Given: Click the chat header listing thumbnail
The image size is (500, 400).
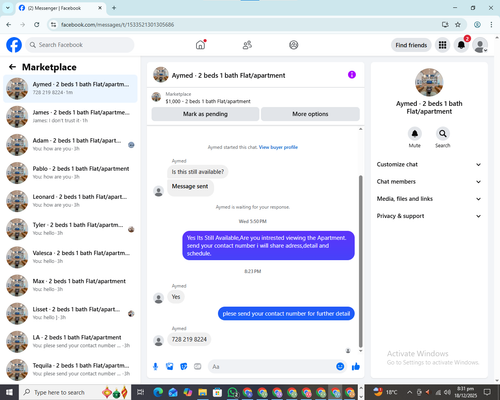Looking at the screenshot, I should pyautogui.click(x=161, y=75).
